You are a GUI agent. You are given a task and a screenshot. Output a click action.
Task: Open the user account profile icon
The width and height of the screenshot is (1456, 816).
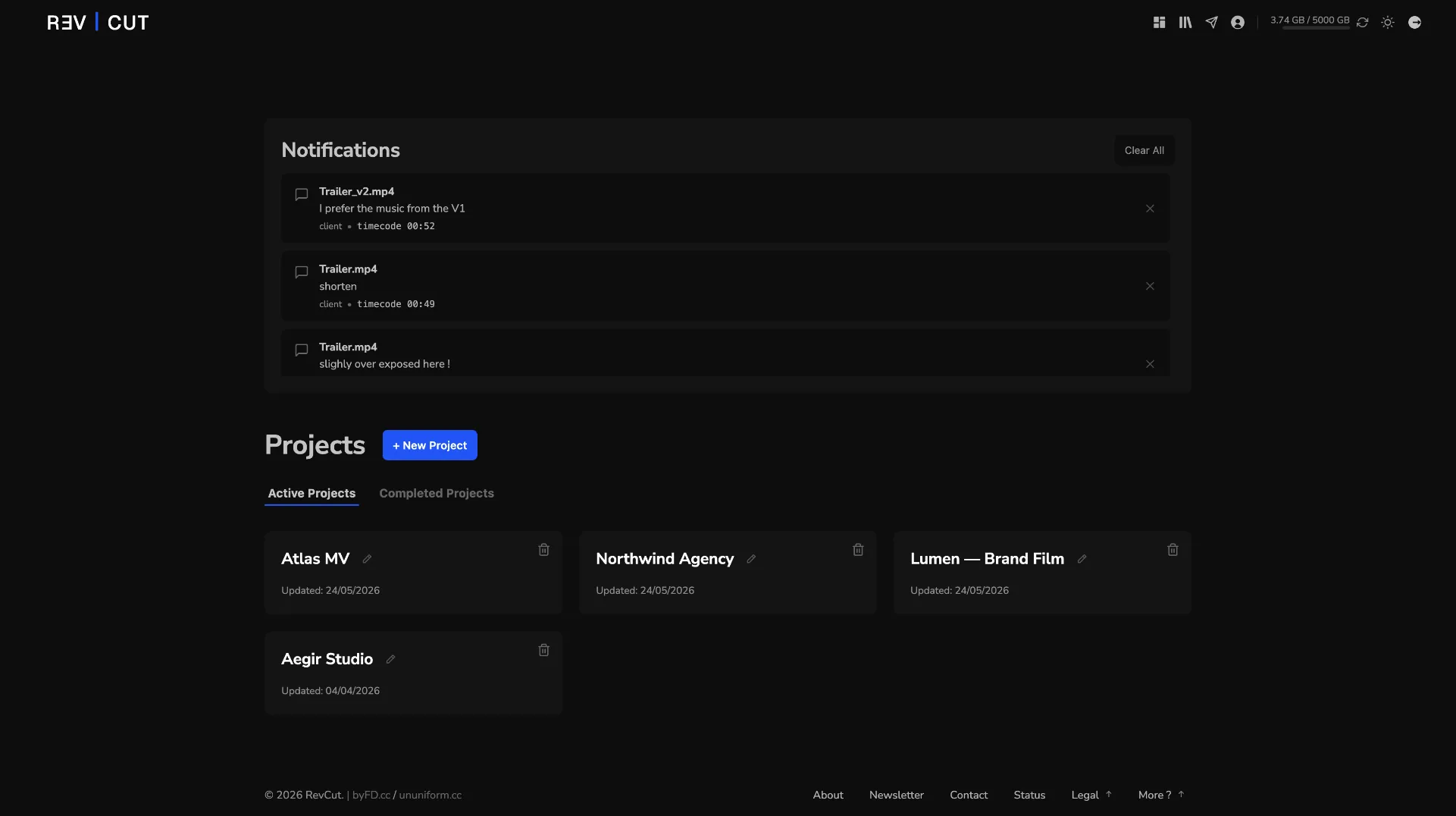[x=1238, y=23]
